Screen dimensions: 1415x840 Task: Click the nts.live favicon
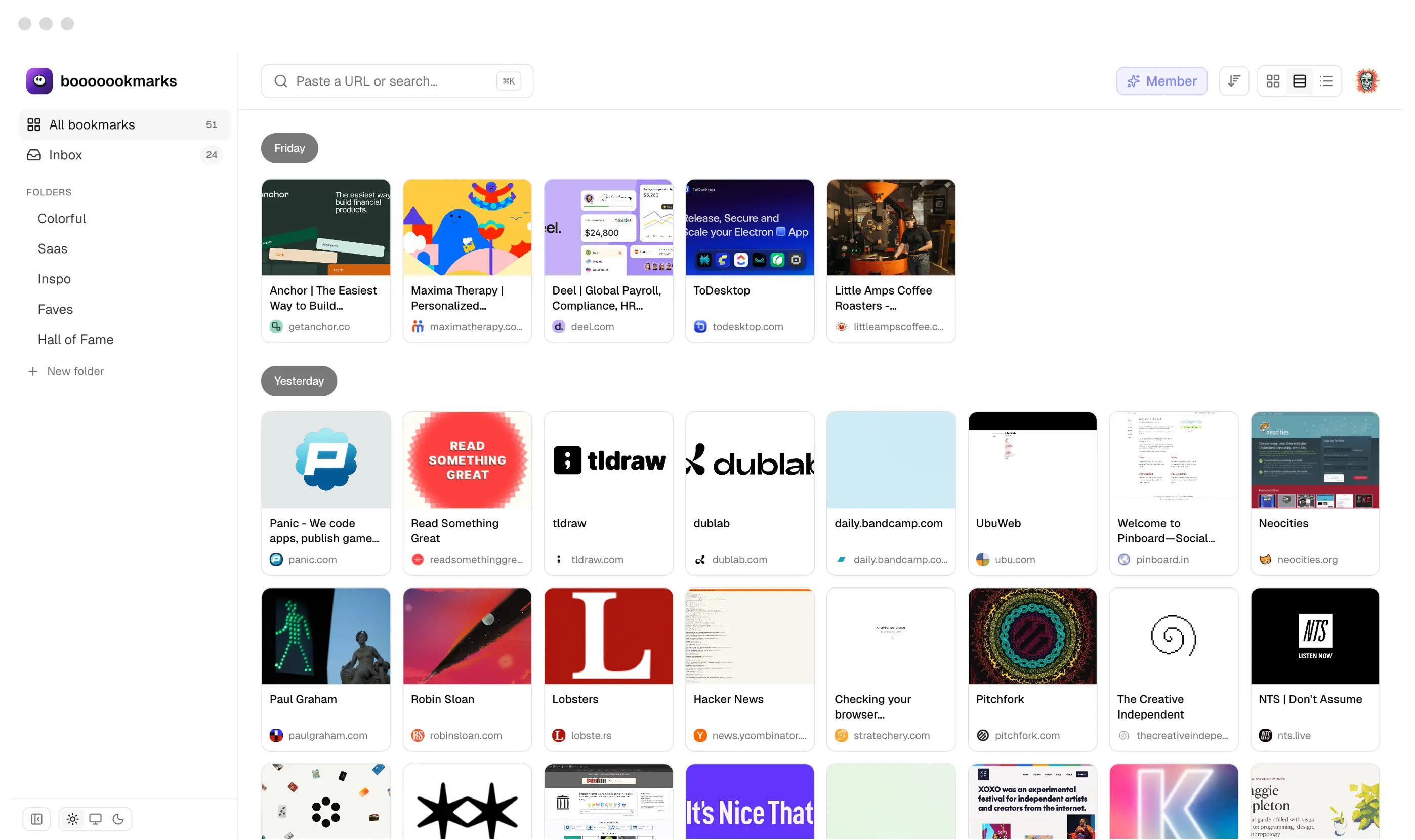(1265, 735)
